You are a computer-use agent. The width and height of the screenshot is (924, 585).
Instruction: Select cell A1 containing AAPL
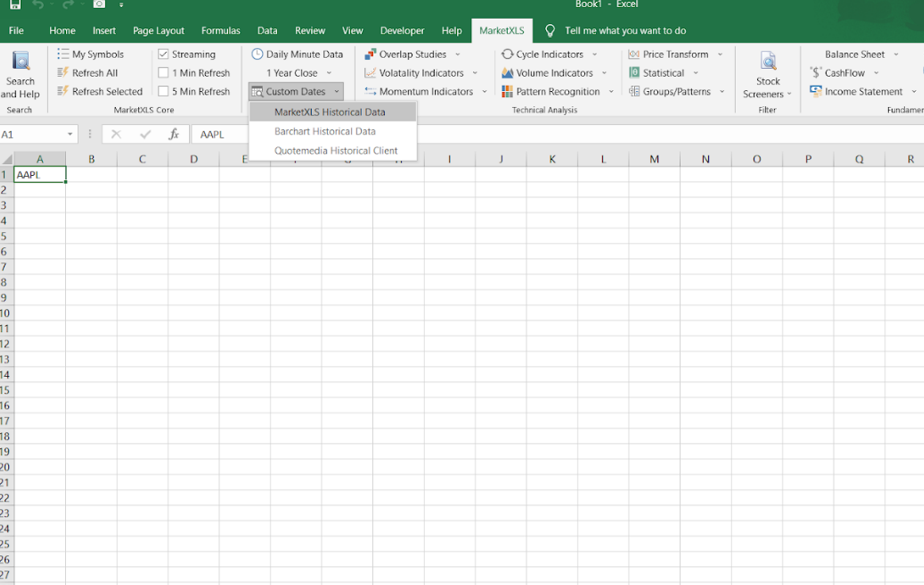click(x=39, y=174)
